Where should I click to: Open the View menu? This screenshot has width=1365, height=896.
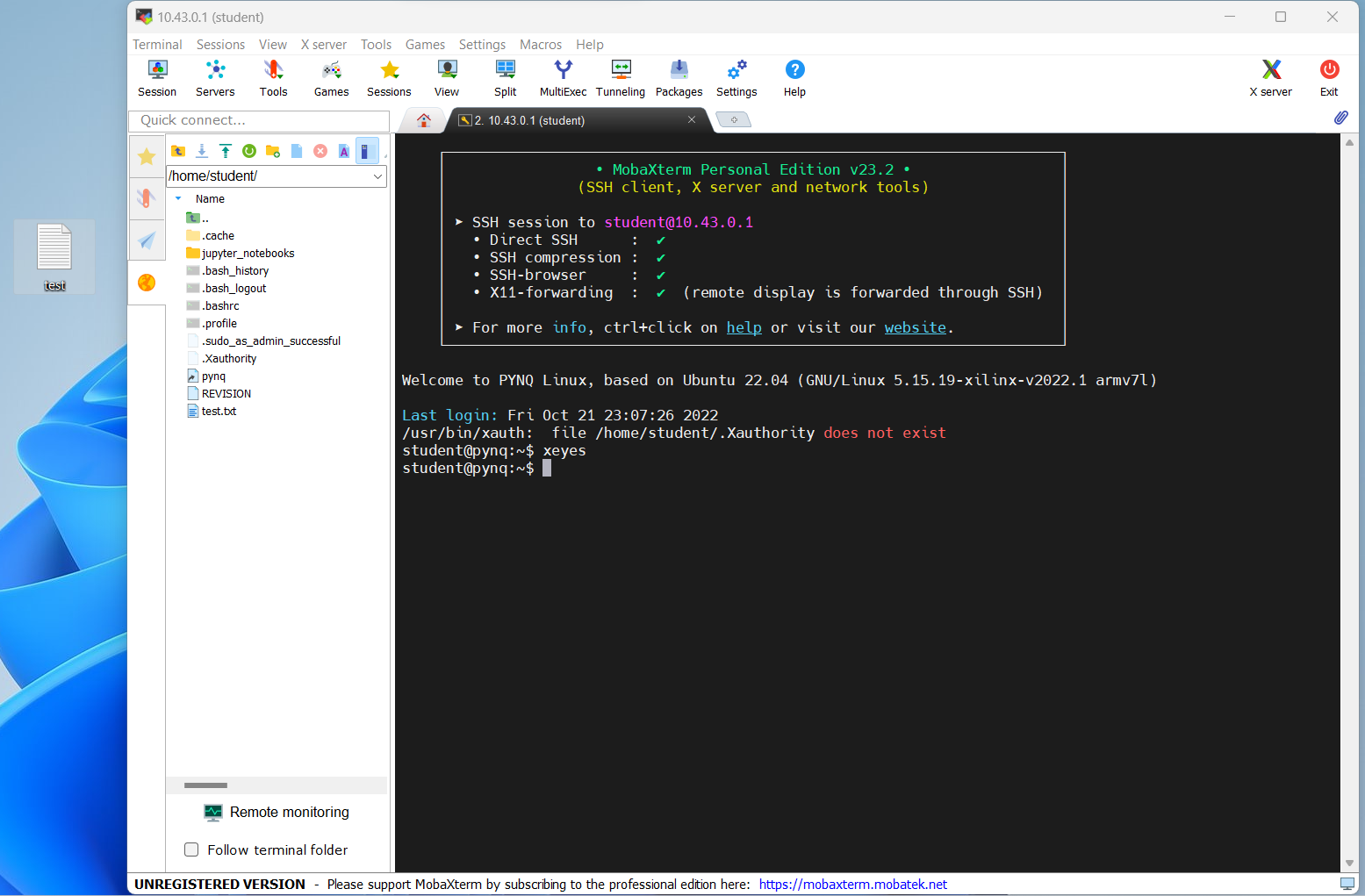pos(273,45)
